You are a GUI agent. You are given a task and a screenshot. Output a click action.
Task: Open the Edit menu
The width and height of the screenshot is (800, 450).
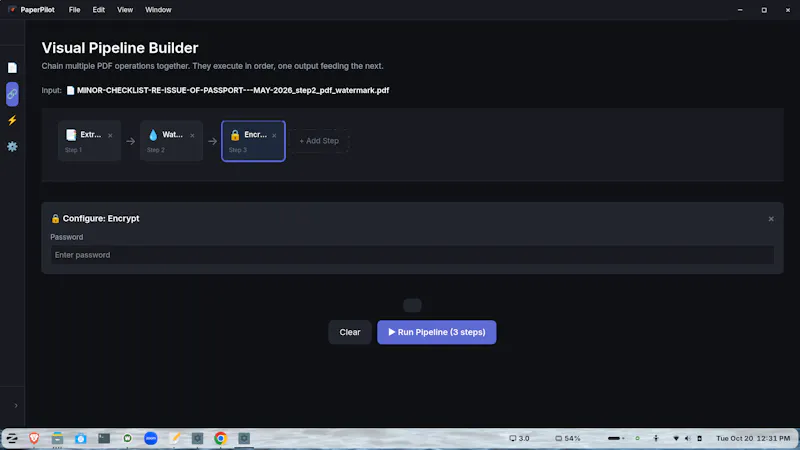coord(98,10)
